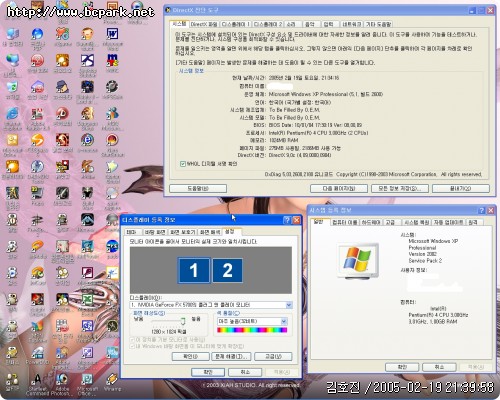Screen dimensions: 500x400
Task: Click the Next Page button in DirectX tool
Action: pos(339,188)
